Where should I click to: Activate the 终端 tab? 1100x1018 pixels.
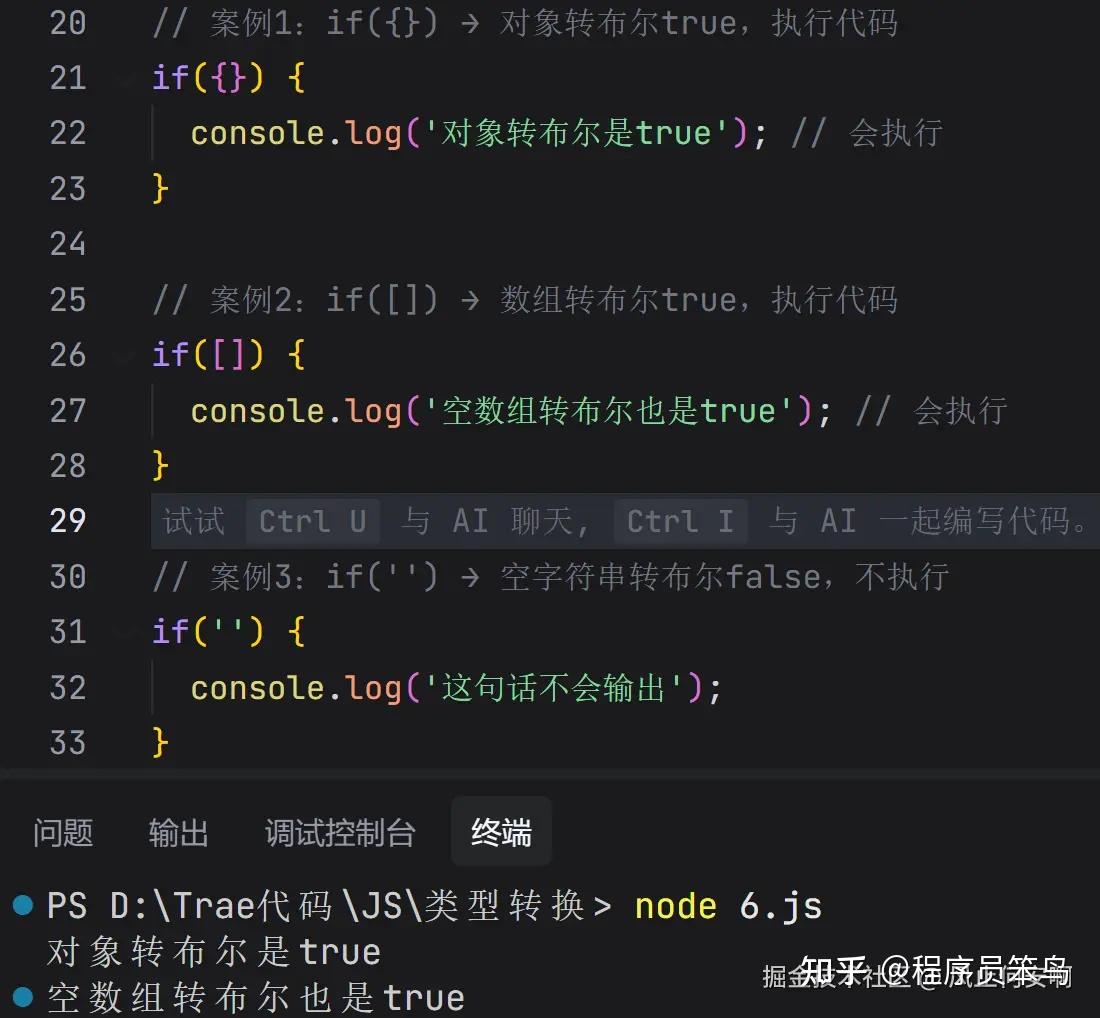pos(501,832)
